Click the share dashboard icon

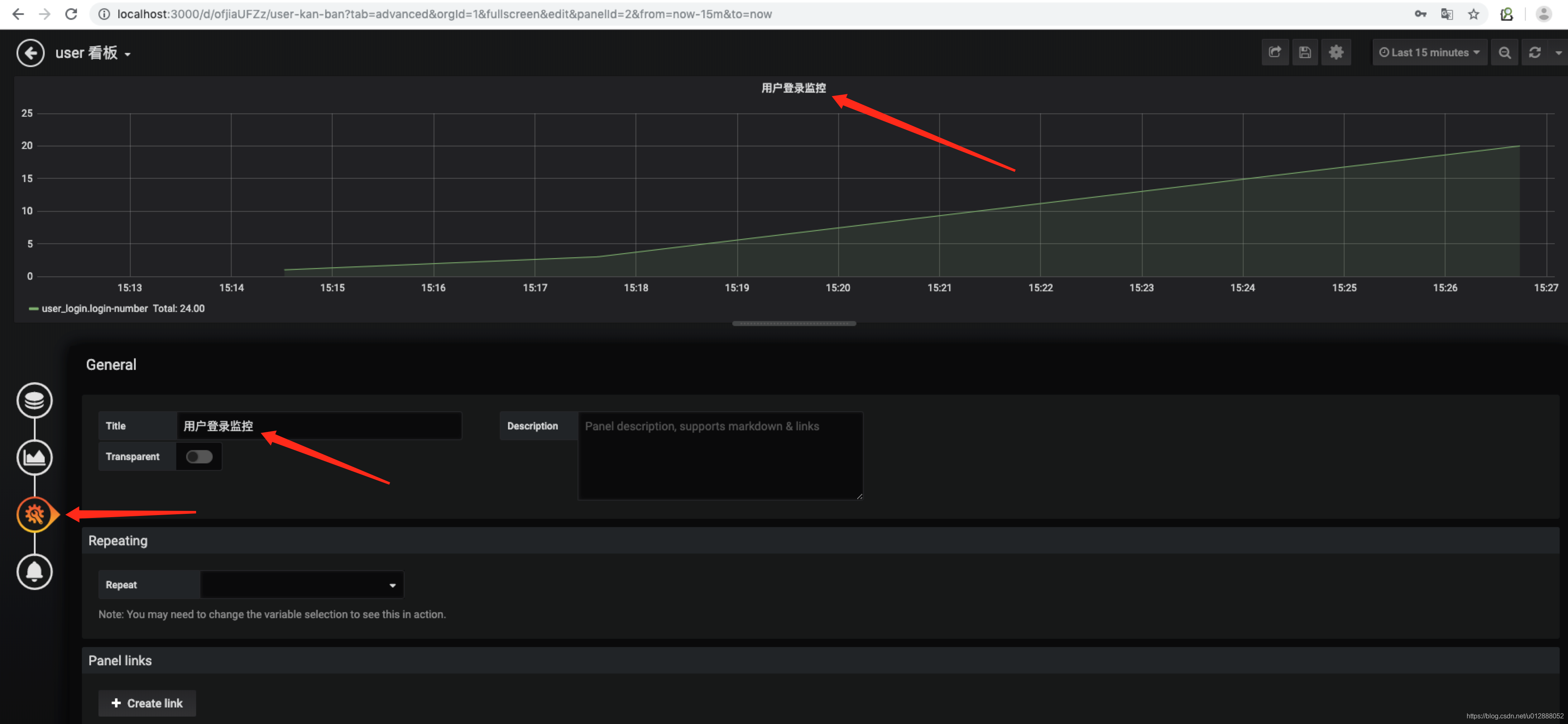point(1275,53)
